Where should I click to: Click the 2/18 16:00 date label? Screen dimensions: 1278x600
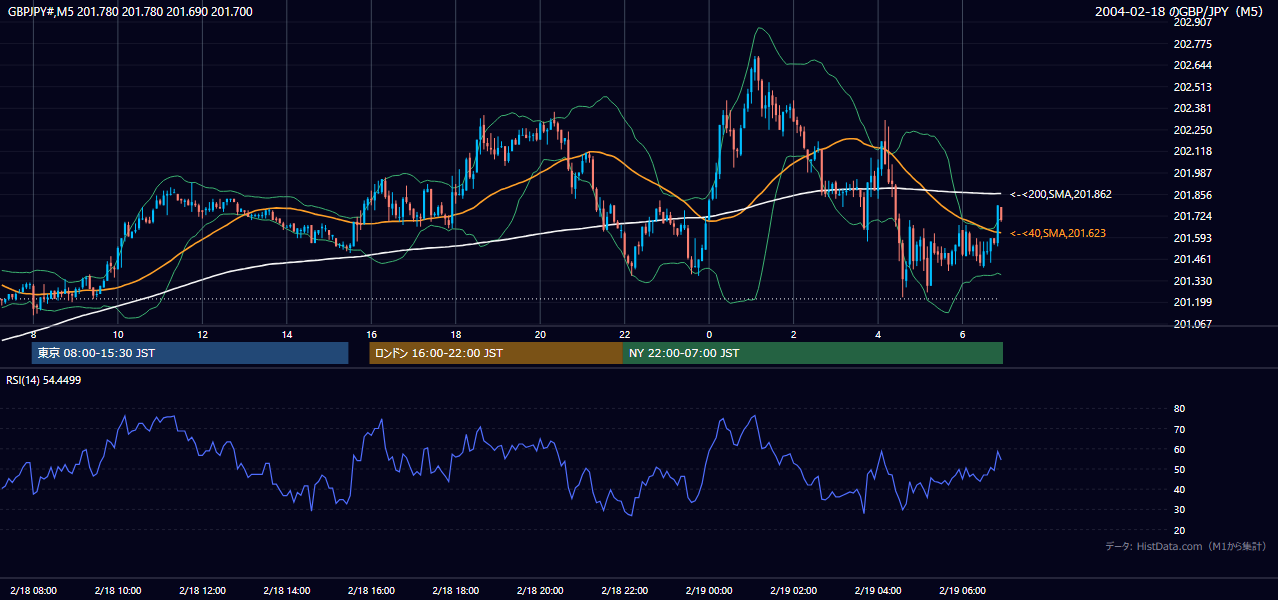click(x=372, y=590)
